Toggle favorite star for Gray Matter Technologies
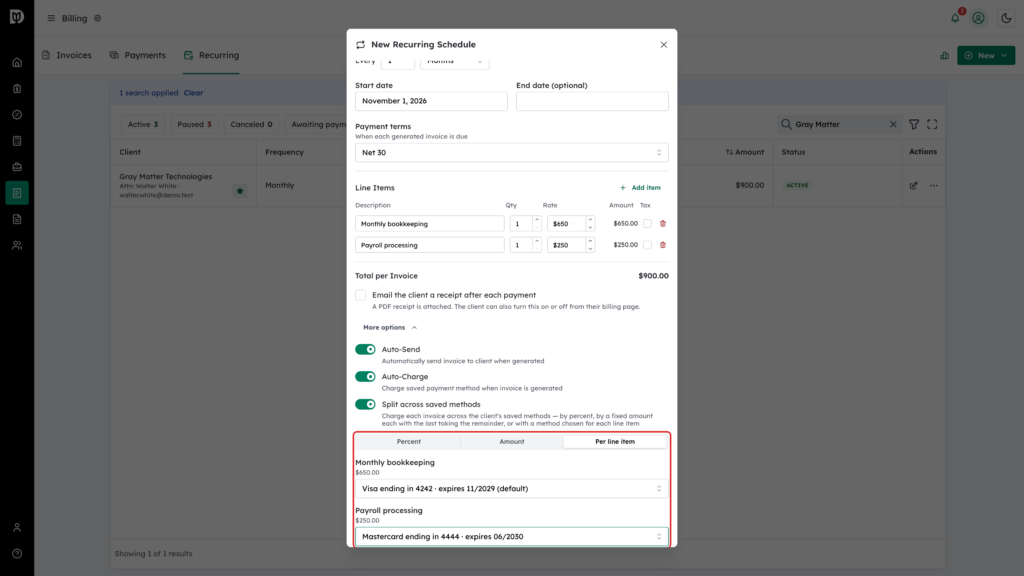1024x576 pixels. coord(240,191)
